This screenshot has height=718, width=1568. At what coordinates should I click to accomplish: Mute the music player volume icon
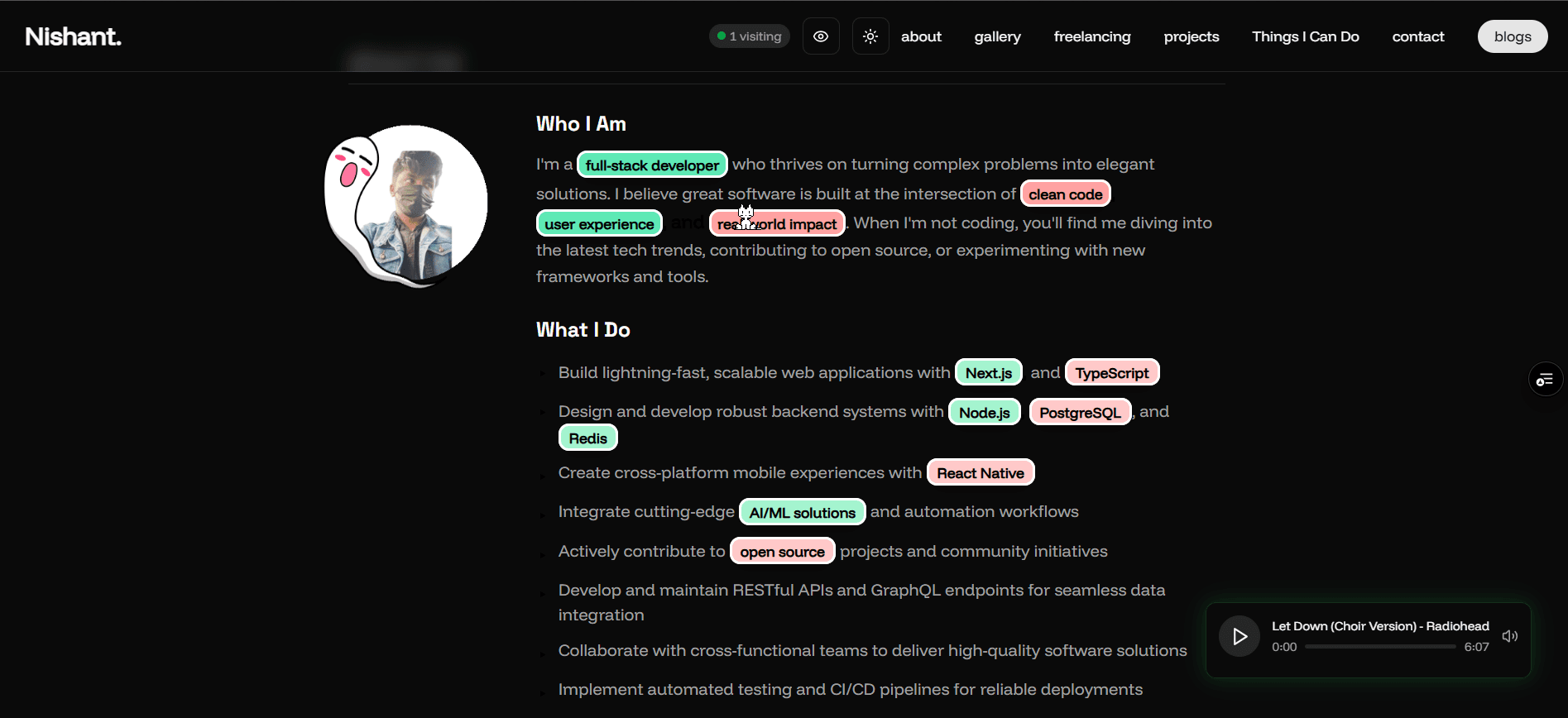pos(1510,636)
